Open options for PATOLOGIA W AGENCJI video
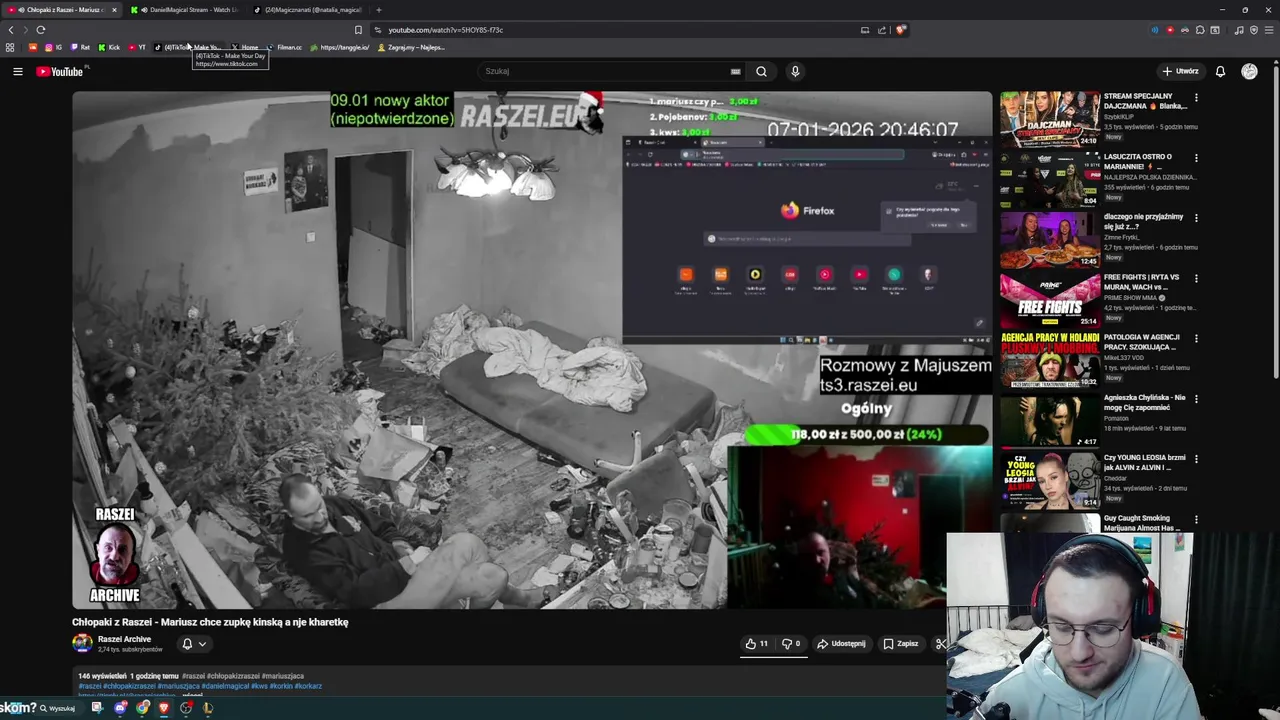Viewport: 1280px width, 720px height. pyautogui.click(x=1196, y=339)
